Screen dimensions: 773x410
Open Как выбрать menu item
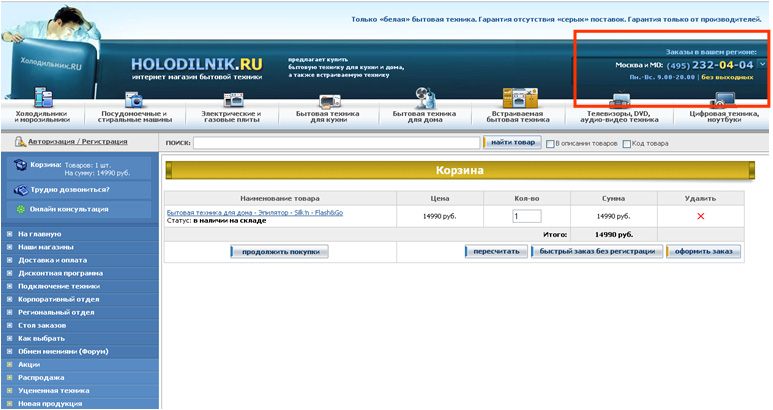pyautogui.click(x=41, y=339)
